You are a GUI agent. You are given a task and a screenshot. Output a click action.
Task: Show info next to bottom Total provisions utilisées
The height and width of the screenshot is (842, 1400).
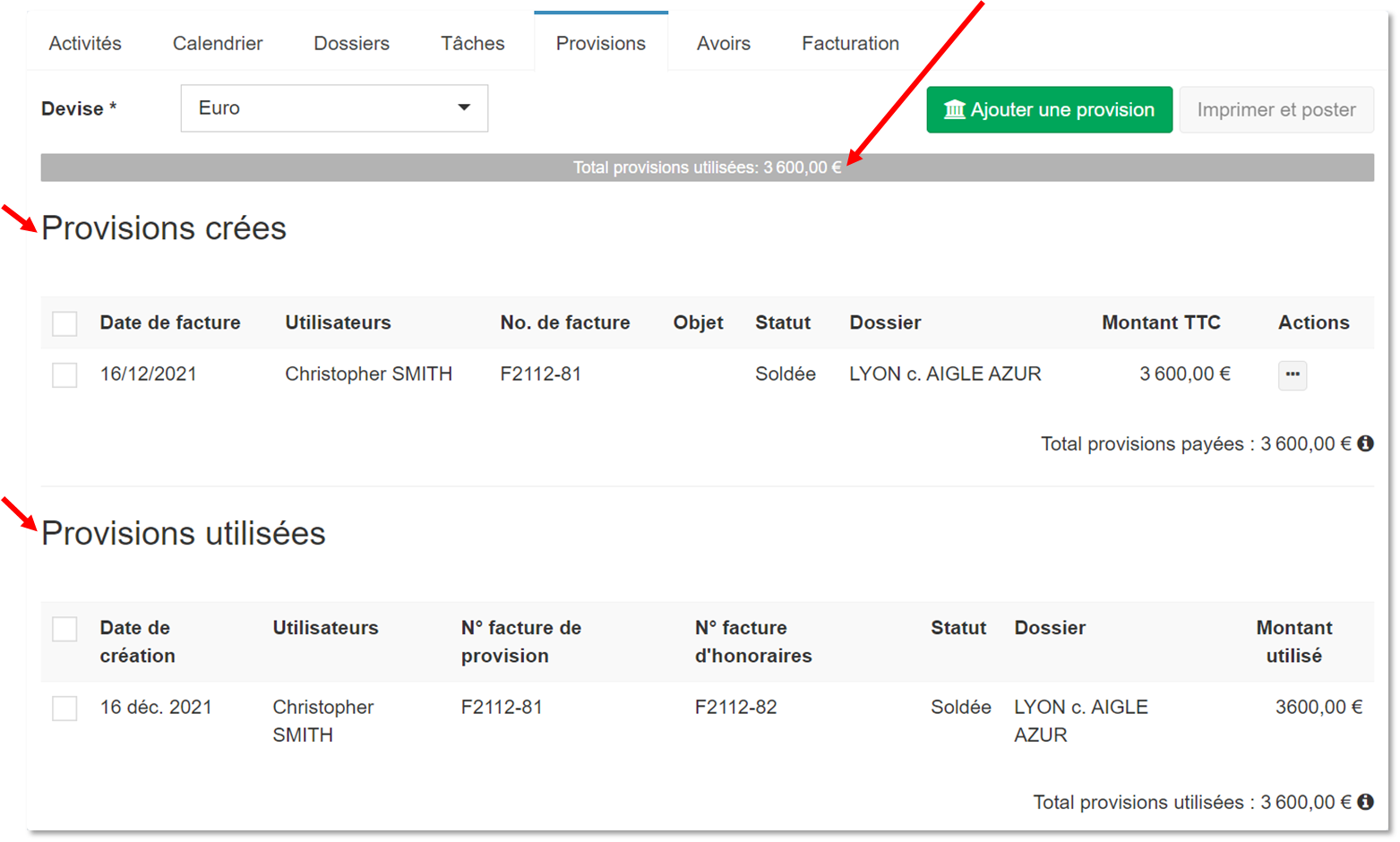[x=1366, y=802]
